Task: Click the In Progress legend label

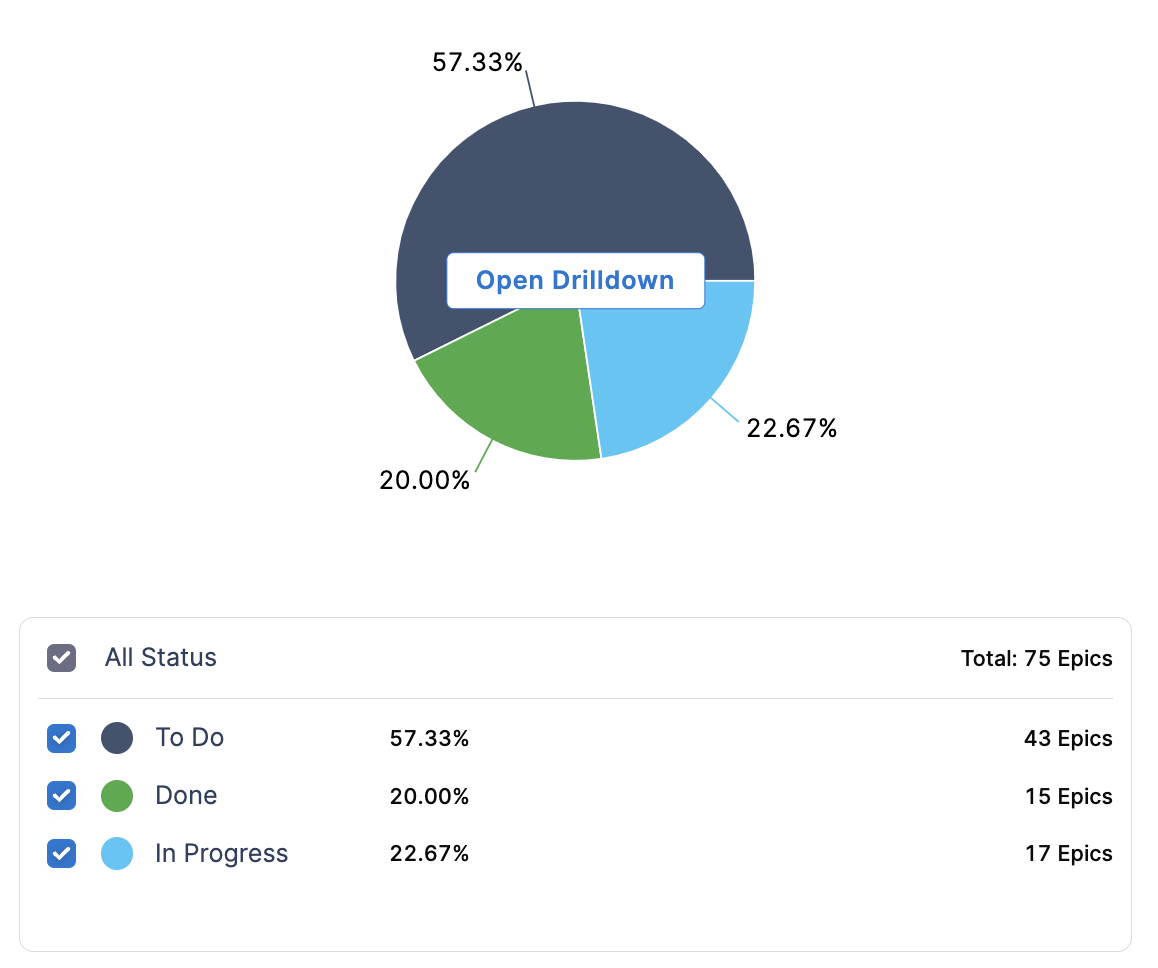Action: pos(221,854)
